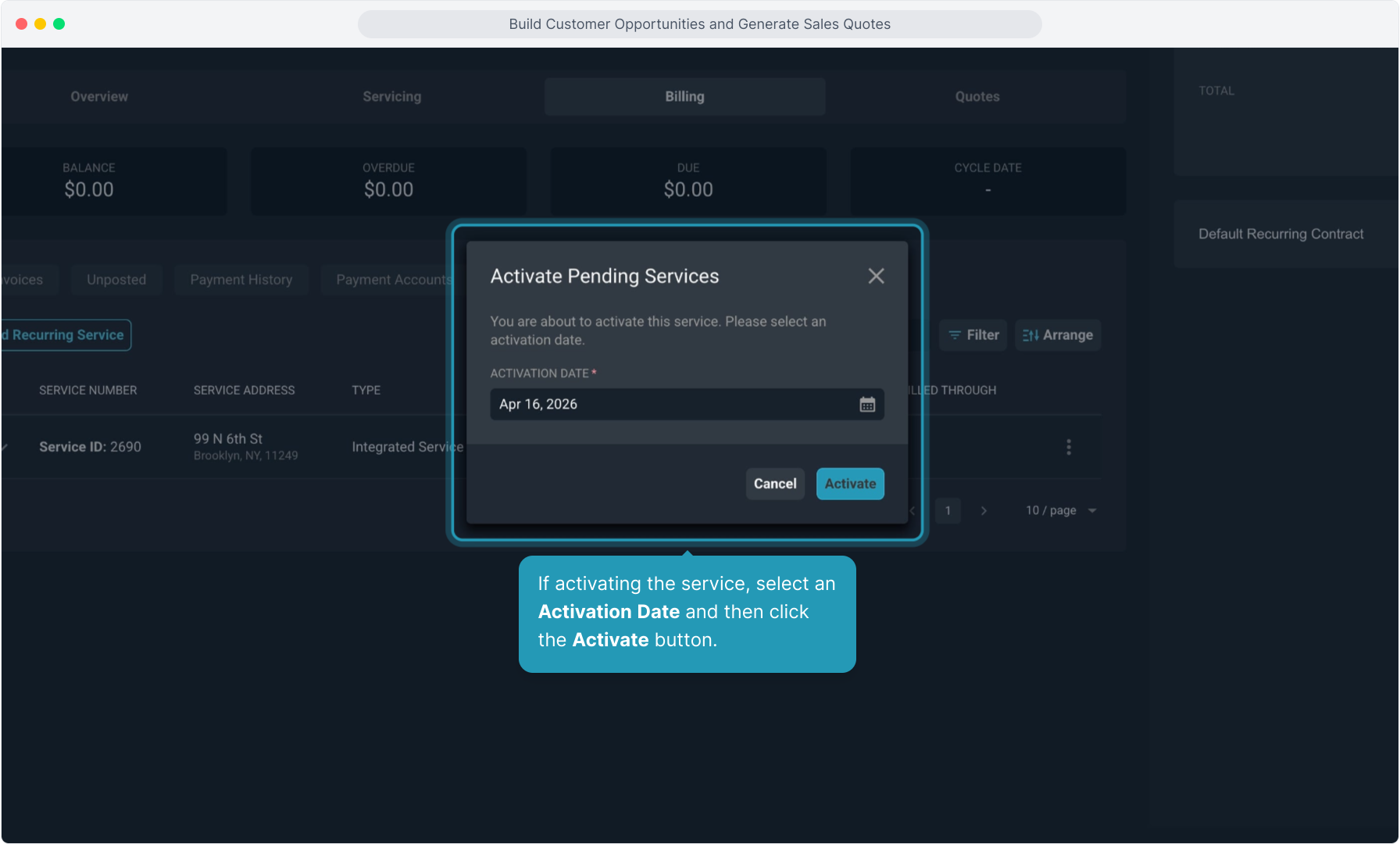
Task: Open the Unposted sub-tab
Action: pyautogui.click(x=116, y=280)
